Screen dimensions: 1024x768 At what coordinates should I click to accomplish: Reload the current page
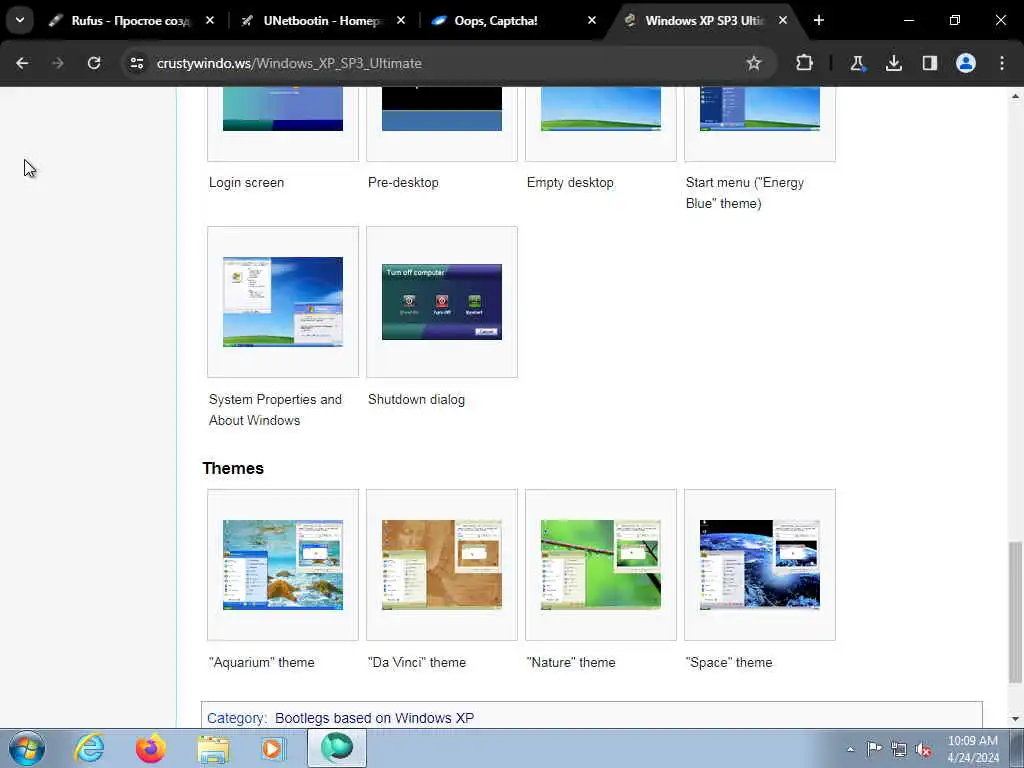tap(94, 63)
